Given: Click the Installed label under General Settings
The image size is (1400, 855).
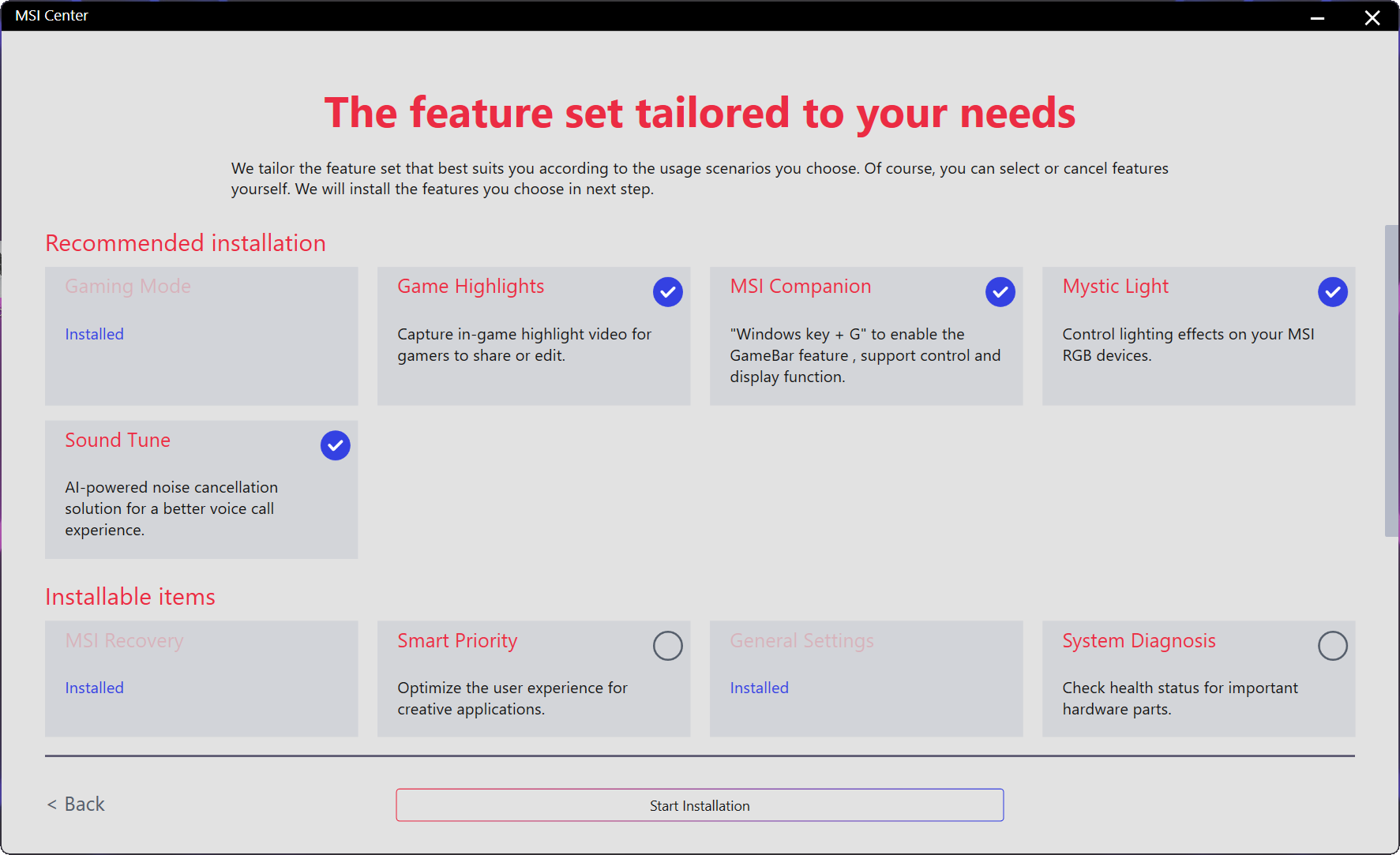Looking at the screenshot, I should pyautogui.click(x=759, y=688).
